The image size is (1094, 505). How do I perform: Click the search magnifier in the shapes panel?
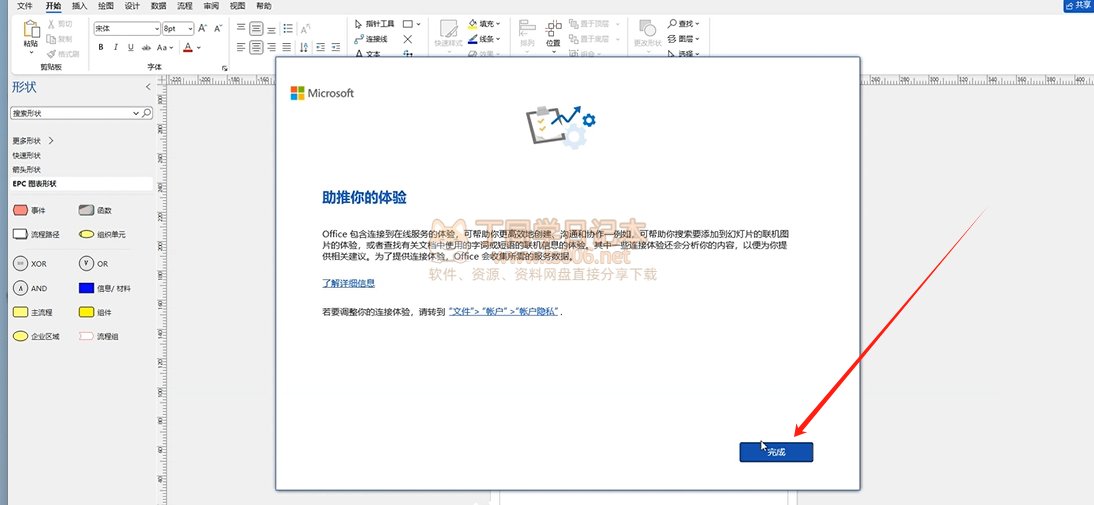pos(147,114)
